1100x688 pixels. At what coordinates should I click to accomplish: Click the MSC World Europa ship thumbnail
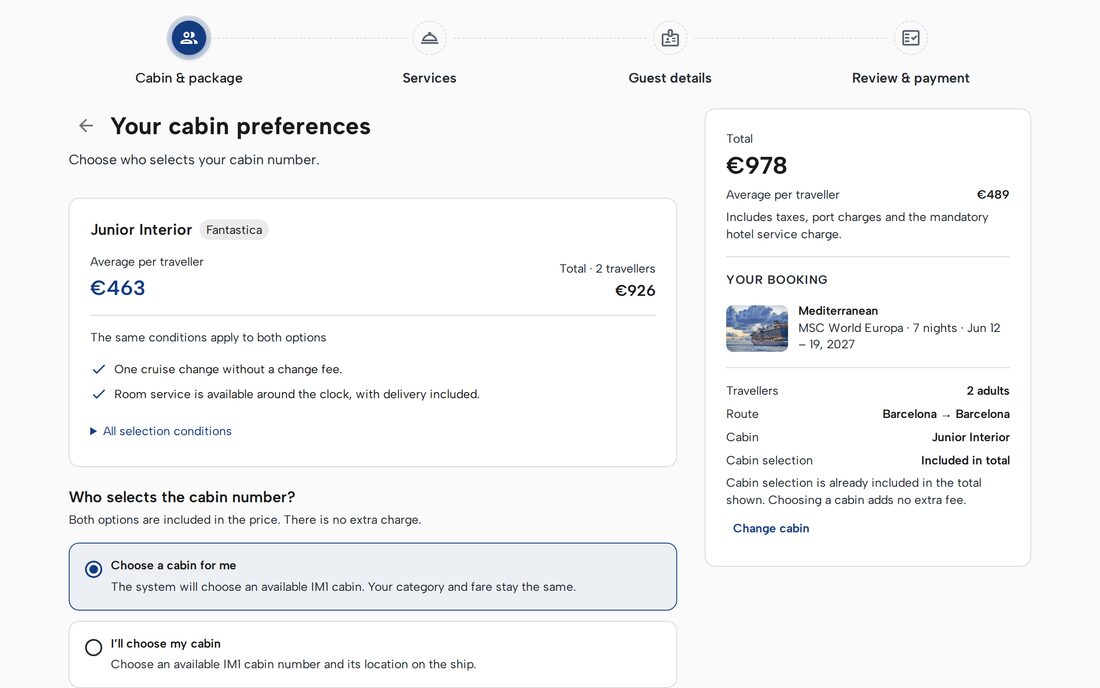pyautogui.click(x=757, y=328)
